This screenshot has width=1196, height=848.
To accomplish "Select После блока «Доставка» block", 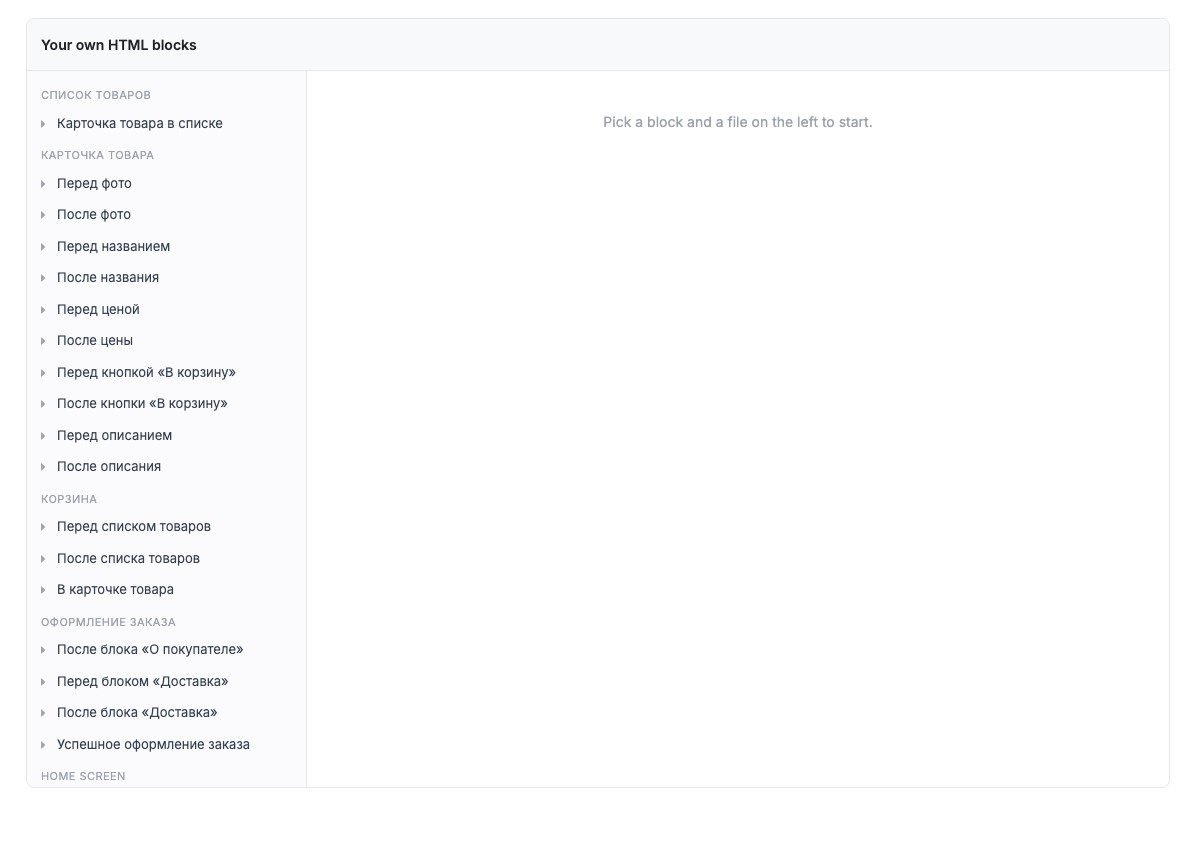I will pos(137,713).
